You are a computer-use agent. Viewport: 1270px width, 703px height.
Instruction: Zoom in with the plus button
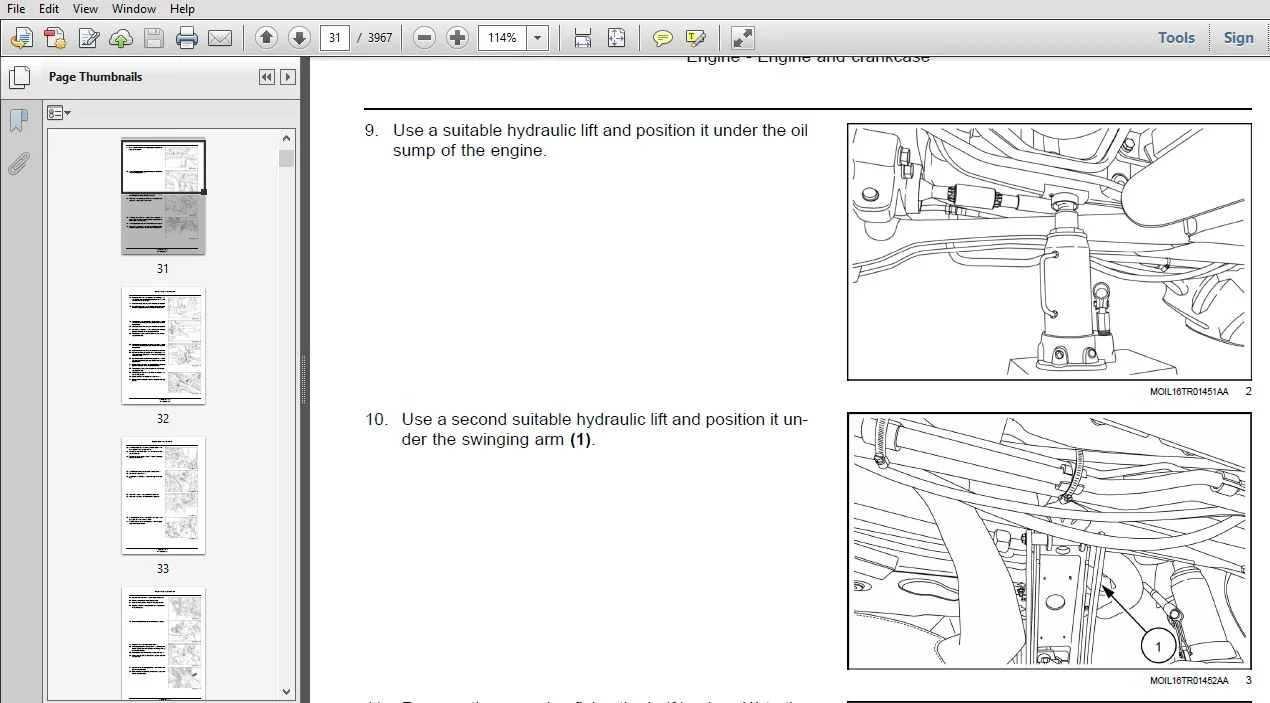[x=458, y=38]
